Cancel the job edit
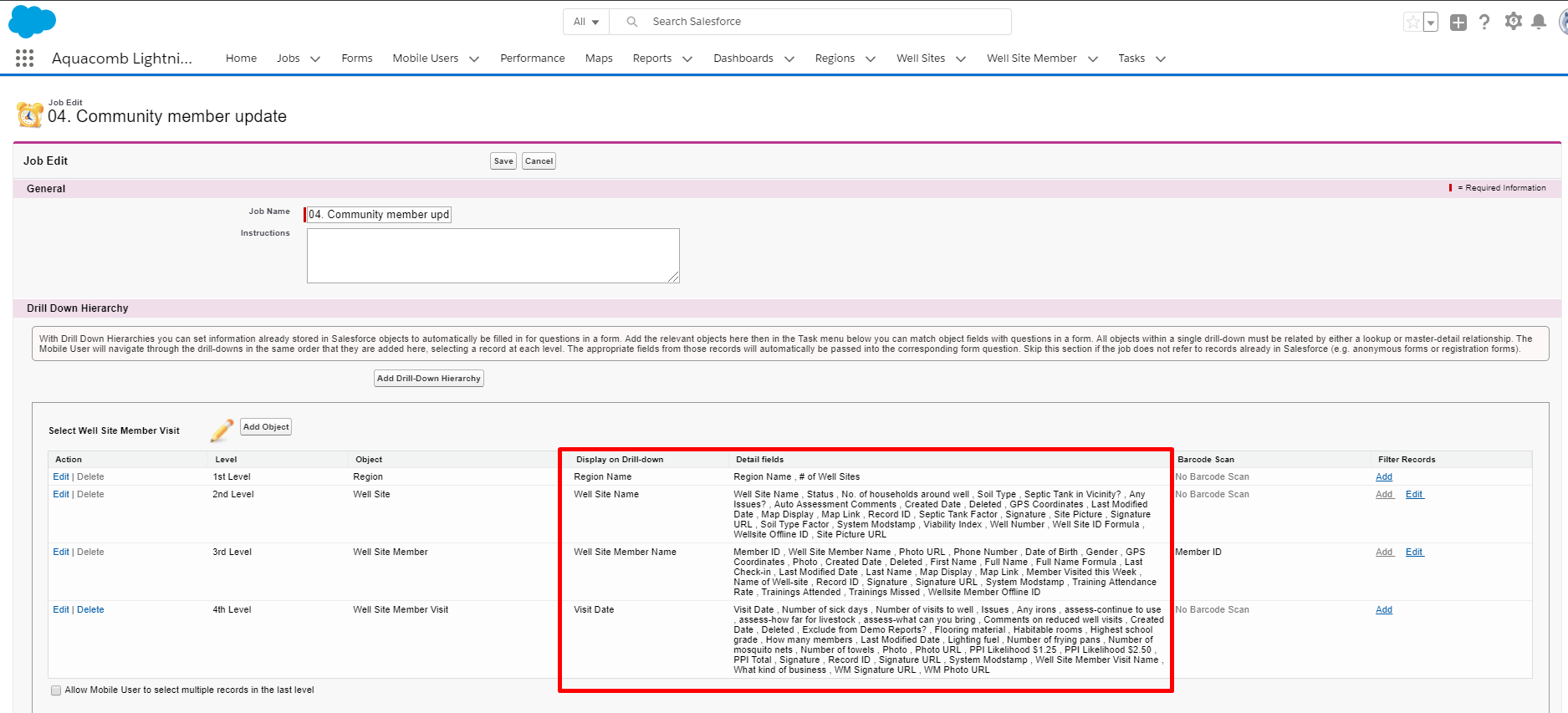The width and height of the screenshot is (1568, 713). (x=539, y=161)
